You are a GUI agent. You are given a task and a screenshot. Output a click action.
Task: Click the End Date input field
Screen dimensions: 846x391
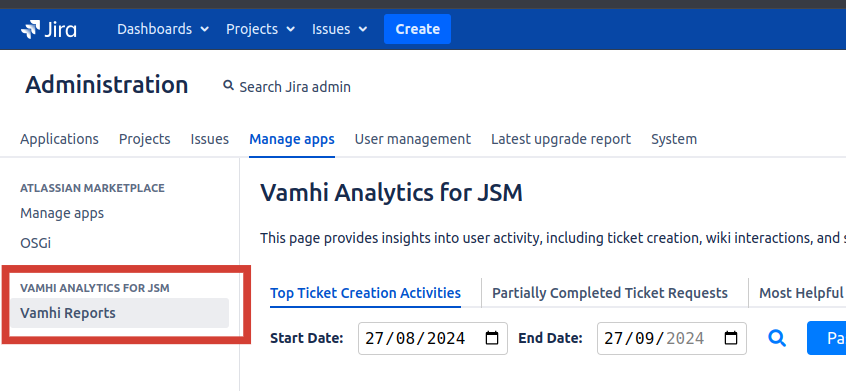tap(672, 339)
